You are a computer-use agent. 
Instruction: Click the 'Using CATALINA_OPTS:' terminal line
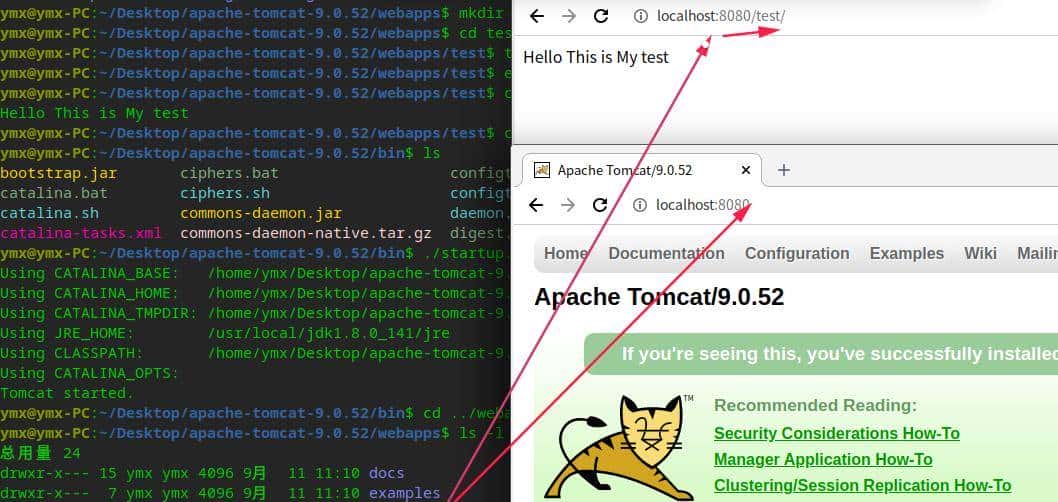coord(90,373)
